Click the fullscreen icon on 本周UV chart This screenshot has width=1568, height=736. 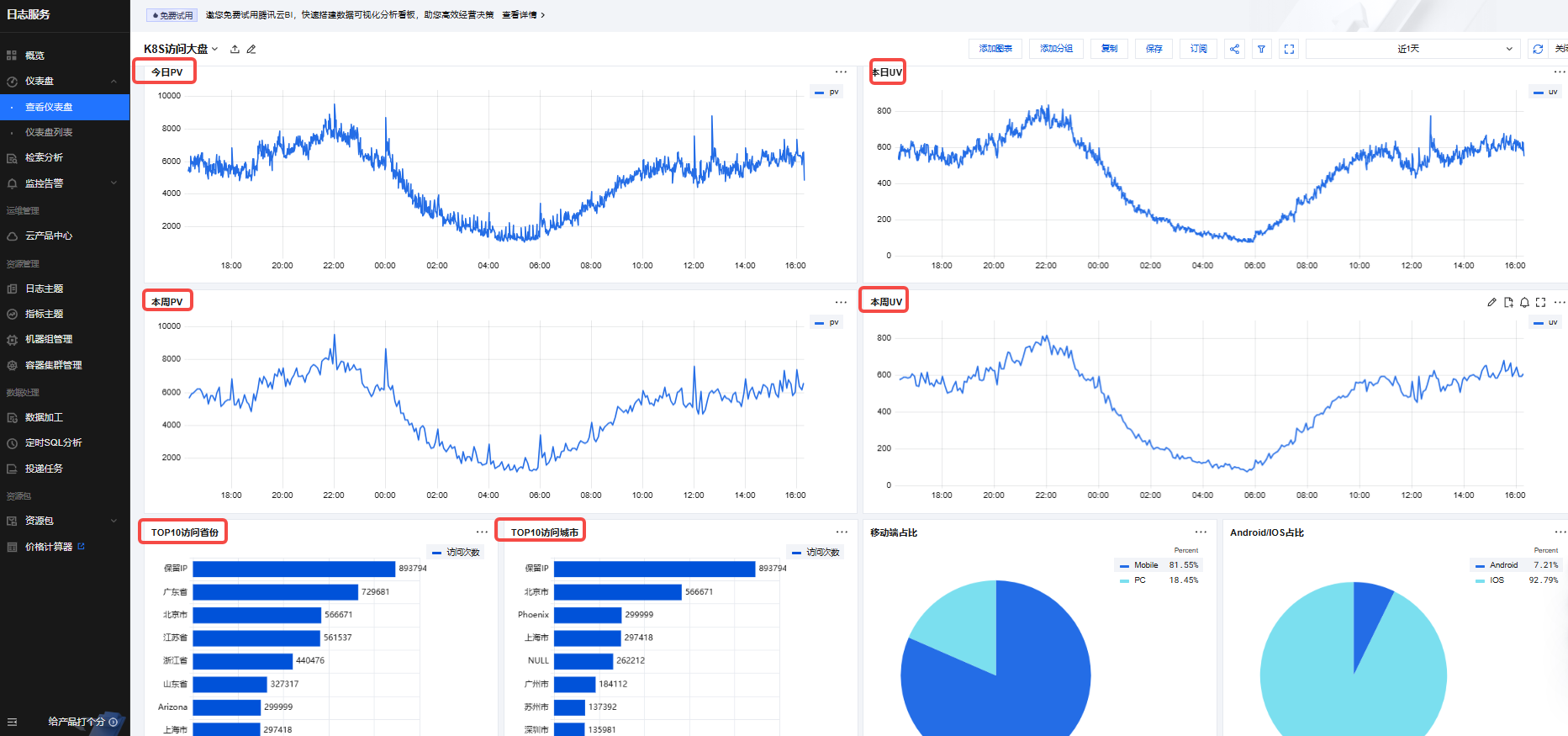click(1540, 302)
